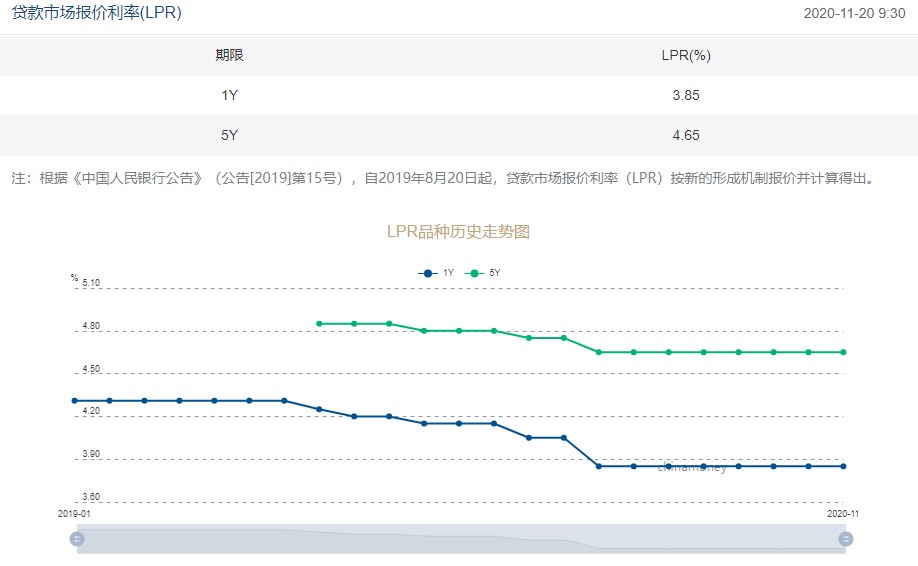Image resolution: width=918 pixels, height=566 pixels.
Task: Click the 2020-11-20 9:30 timestamp
Action: (854, 13)
